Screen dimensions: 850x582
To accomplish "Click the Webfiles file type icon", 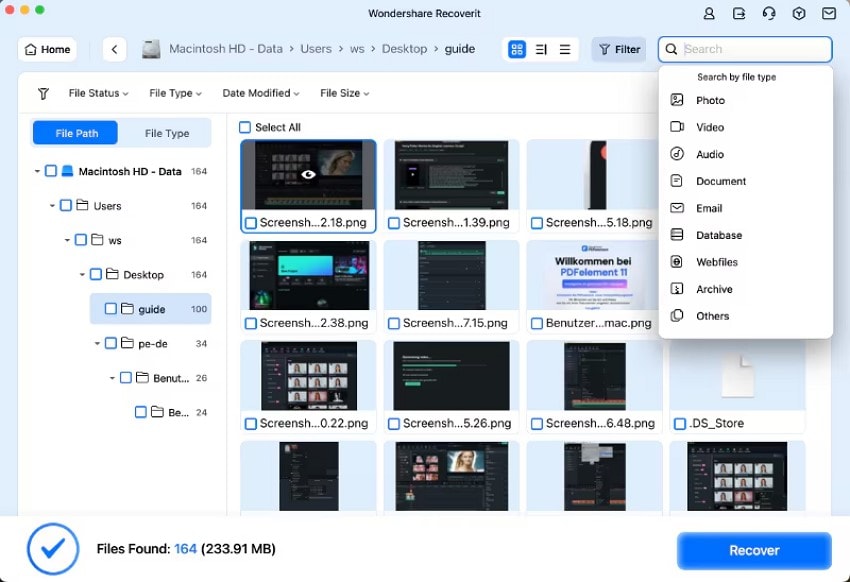I will (x=677, y=262).
